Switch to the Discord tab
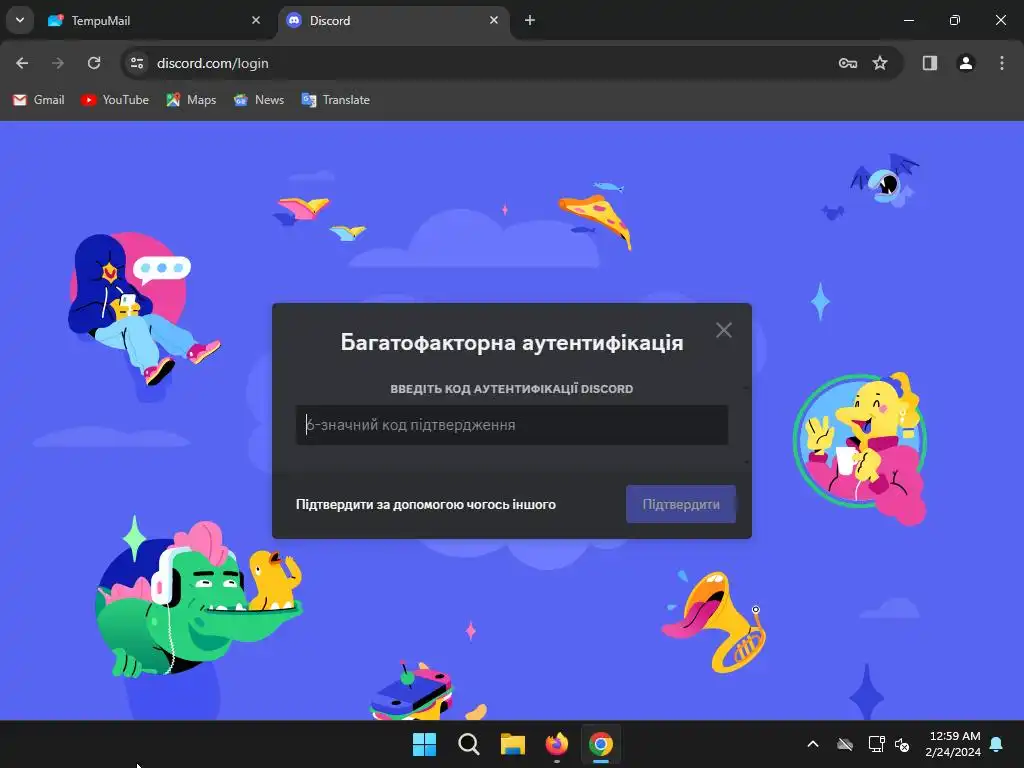Screen dimensions: 1024x768 [392, 21]
